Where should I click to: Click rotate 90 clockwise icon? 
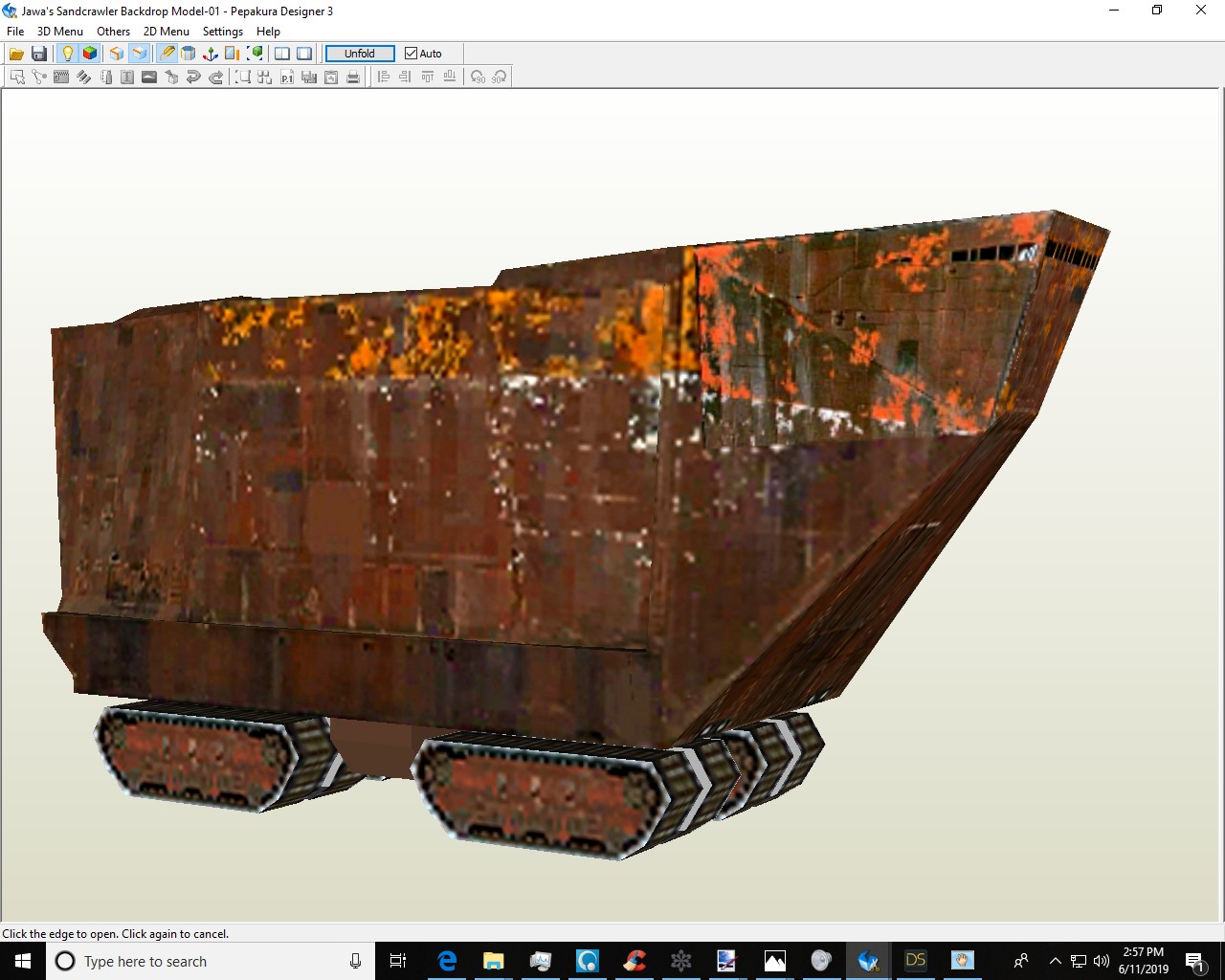pyautogui.click(x=499, y=77)
